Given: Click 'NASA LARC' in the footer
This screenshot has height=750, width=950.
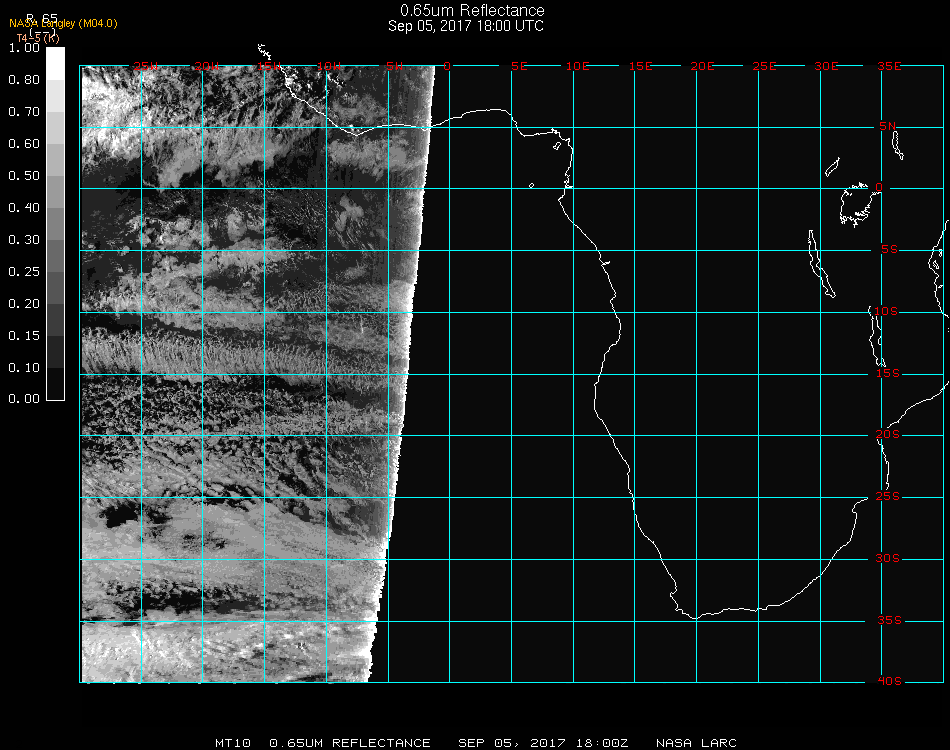Looking at the screenshot, I should [696, 743].
